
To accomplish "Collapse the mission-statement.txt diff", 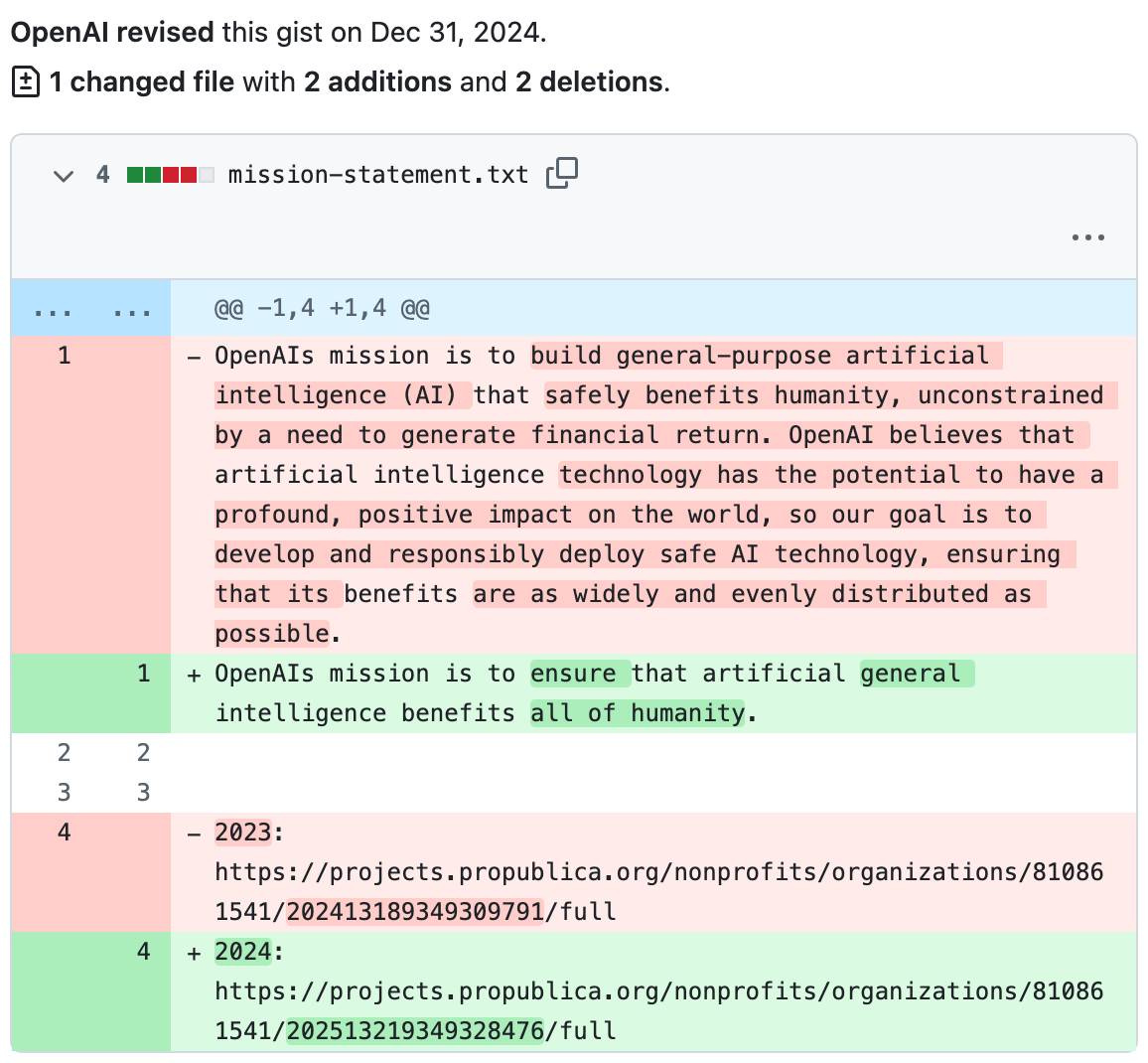I will [x=63, y=175].
